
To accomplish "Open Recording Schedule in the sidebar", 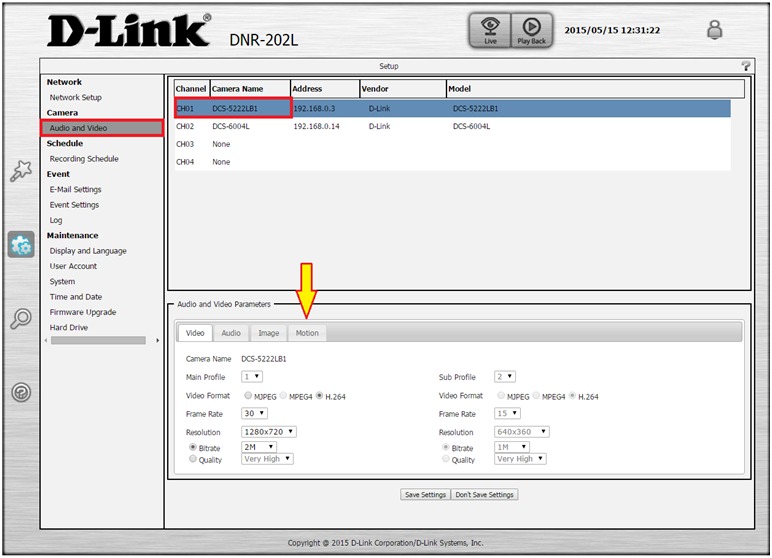I will pyautogui.click(x=84, y=159).
